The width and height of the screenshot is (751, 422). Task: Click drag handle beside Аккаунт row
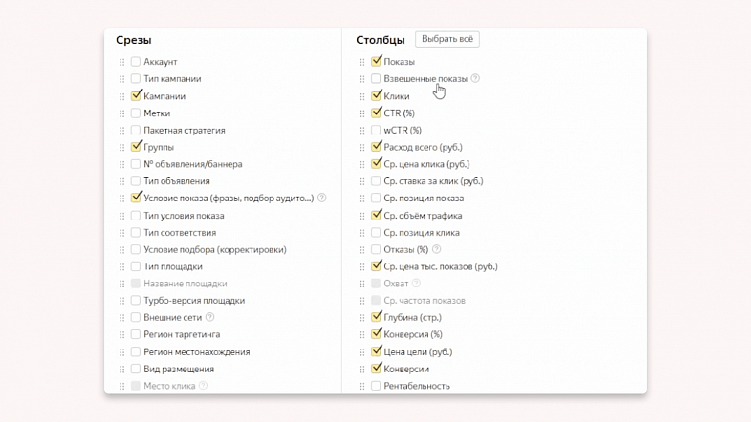click(123, 62)
